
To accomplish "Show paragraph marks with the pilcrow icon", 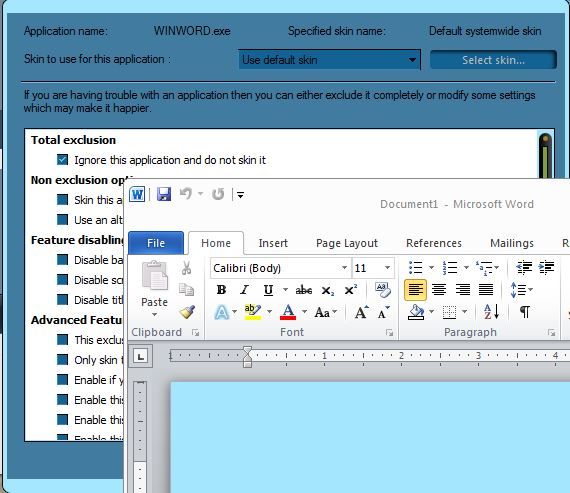I will tap(525, 312).
